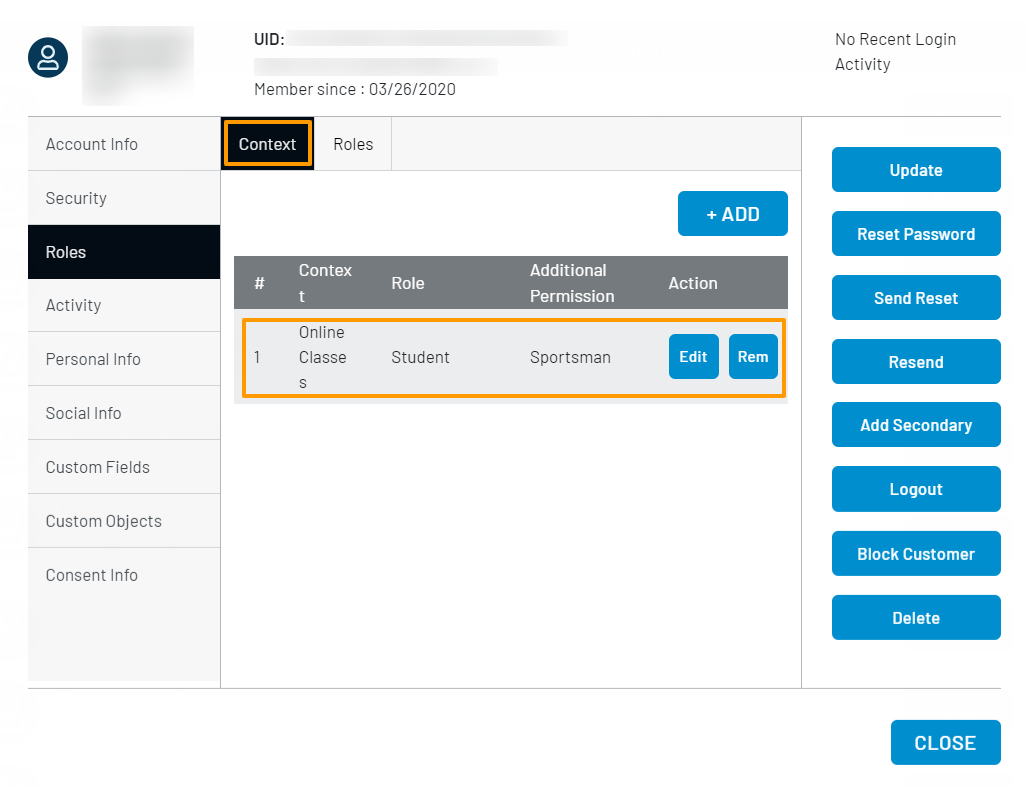Viewport: 1026px width, 788px height.
Task: Open the Consent Info section
Action: click(91, 575)
